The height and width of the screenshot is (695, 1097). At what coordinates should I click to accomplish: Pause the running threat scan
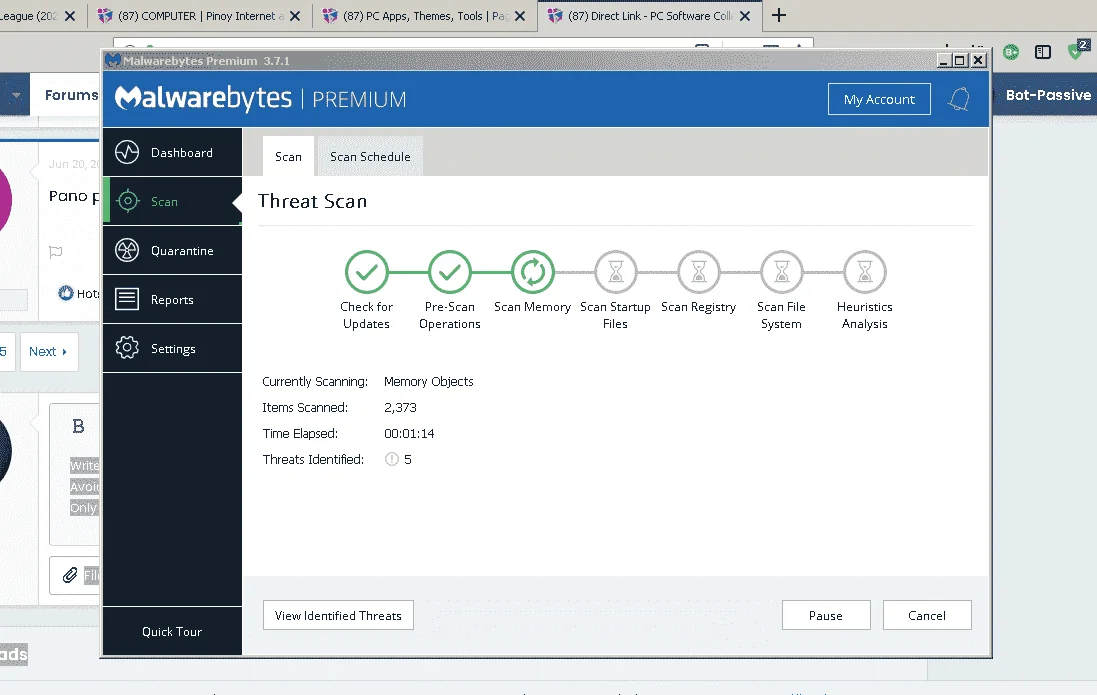click(x=826, y=615)
